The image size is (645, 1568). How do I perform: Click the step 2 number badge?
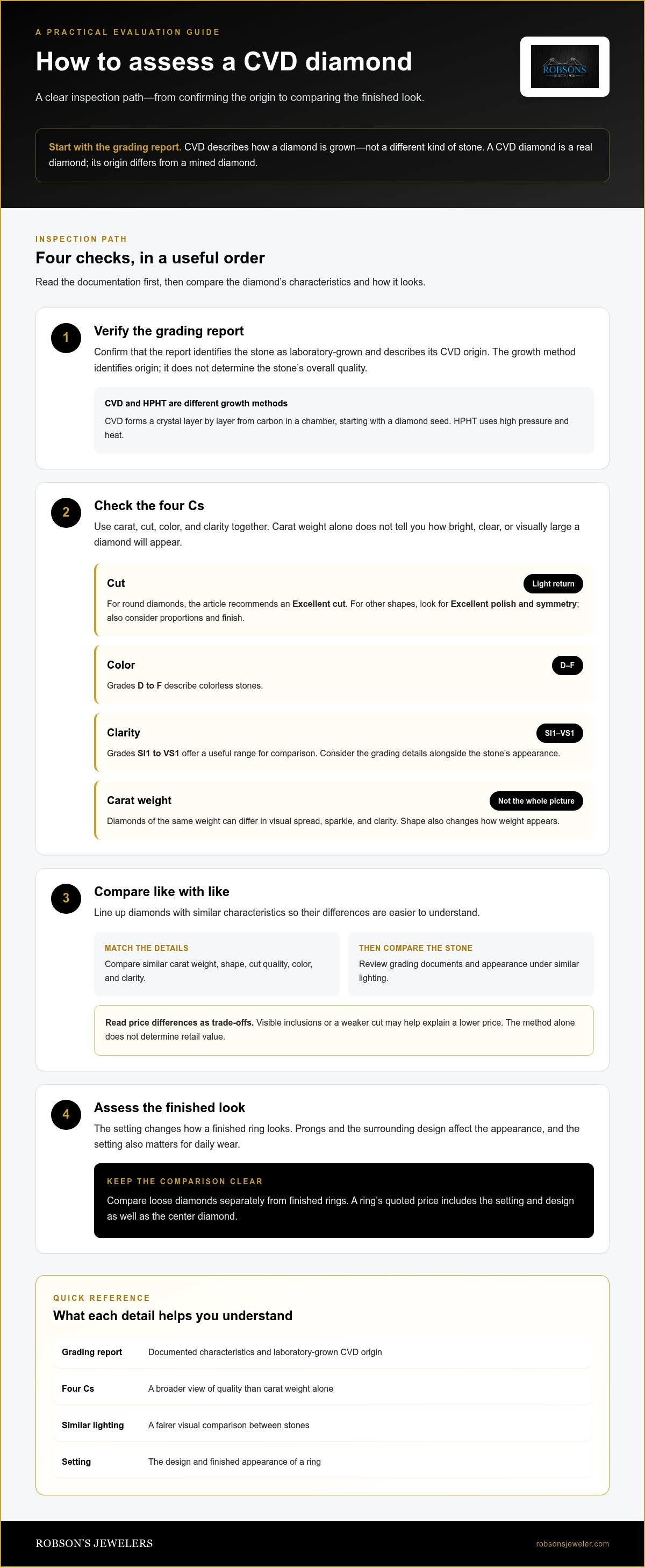(x=66, y=512)
